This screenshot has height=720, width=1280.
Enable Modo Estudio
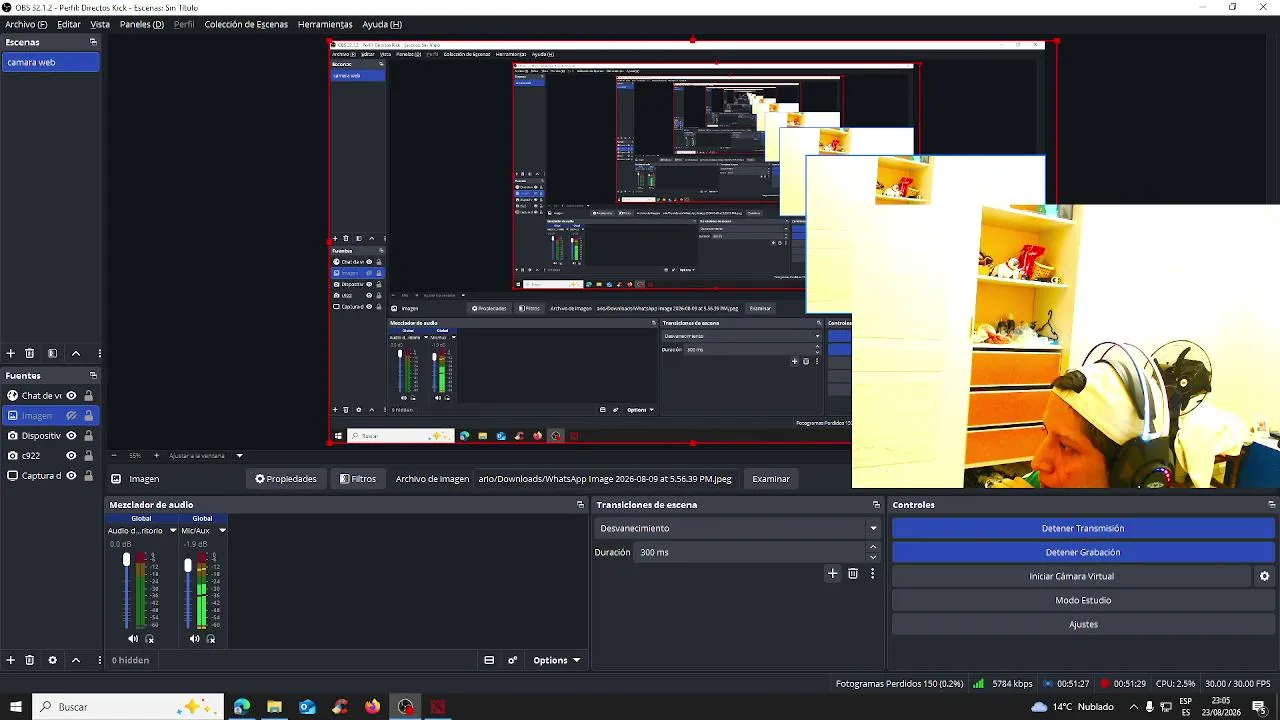click(x=1083, y=600)
